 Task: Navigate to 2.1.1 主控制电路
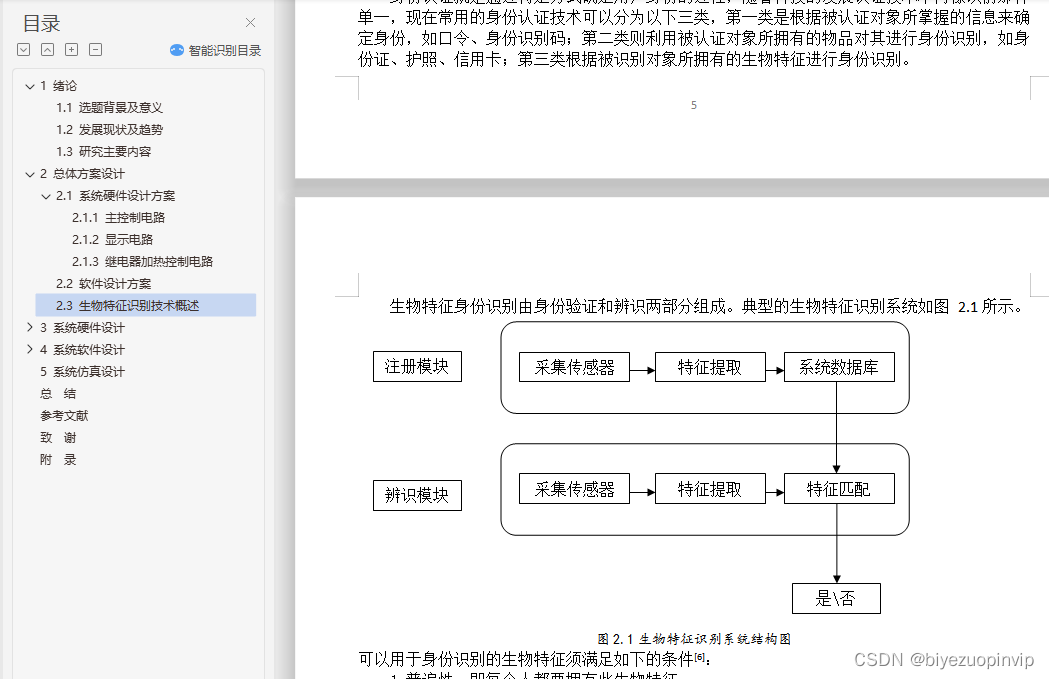[118, 218]
